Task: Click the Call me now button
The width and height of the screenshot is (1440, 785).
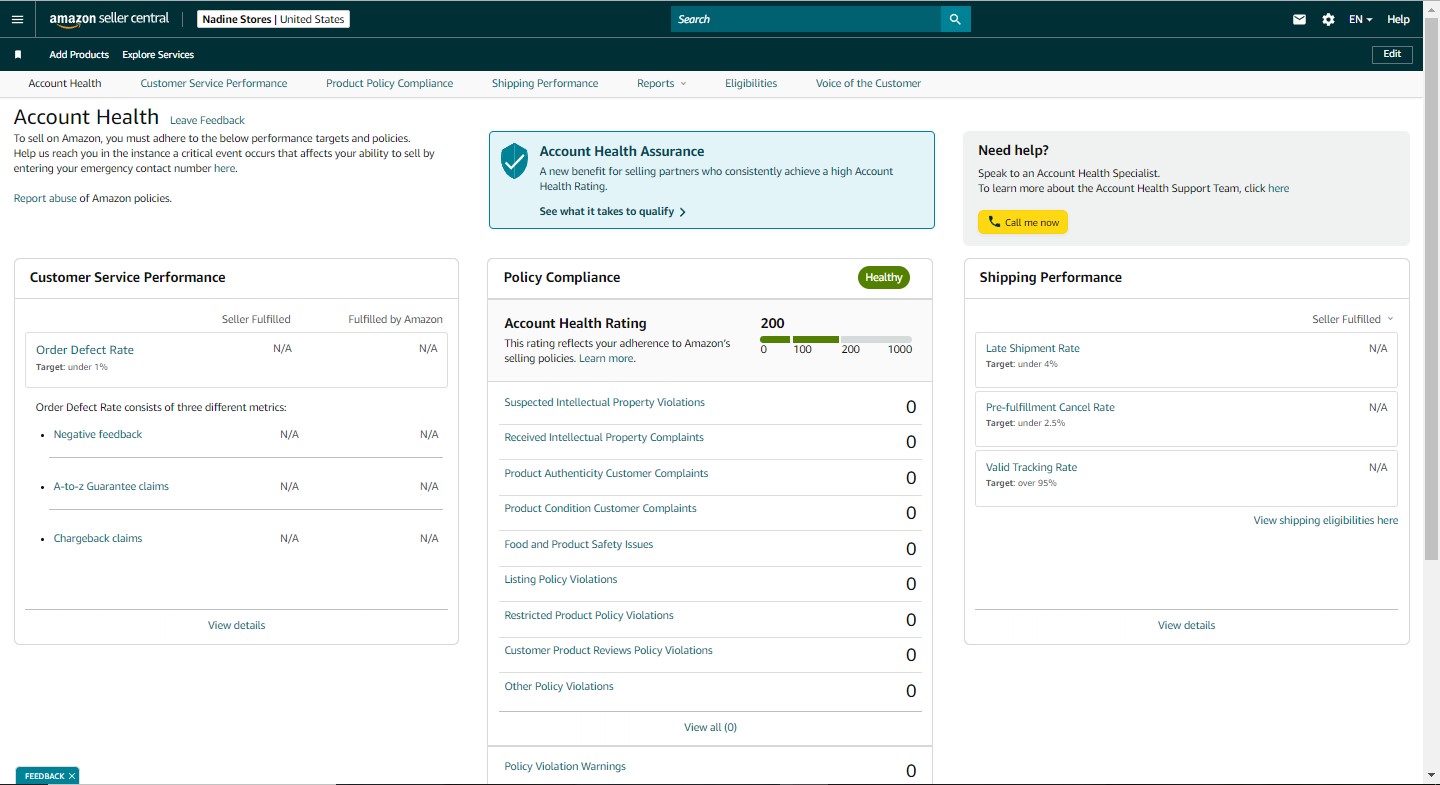Action: pyautogui.click(x=1023, y=222)
